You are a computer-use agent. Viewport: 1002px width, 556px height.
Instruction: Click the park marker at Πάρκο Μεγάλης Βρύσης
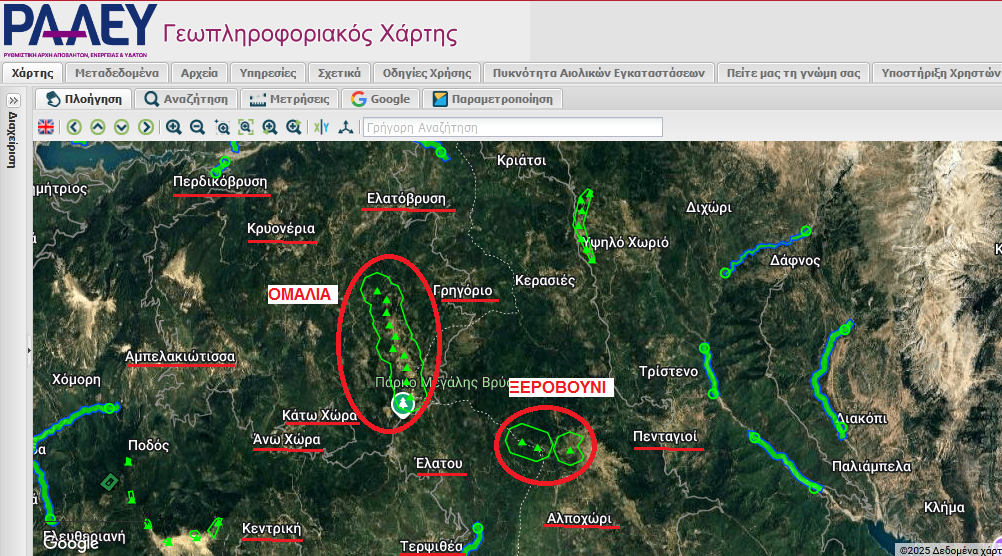(x=402, y=403)
